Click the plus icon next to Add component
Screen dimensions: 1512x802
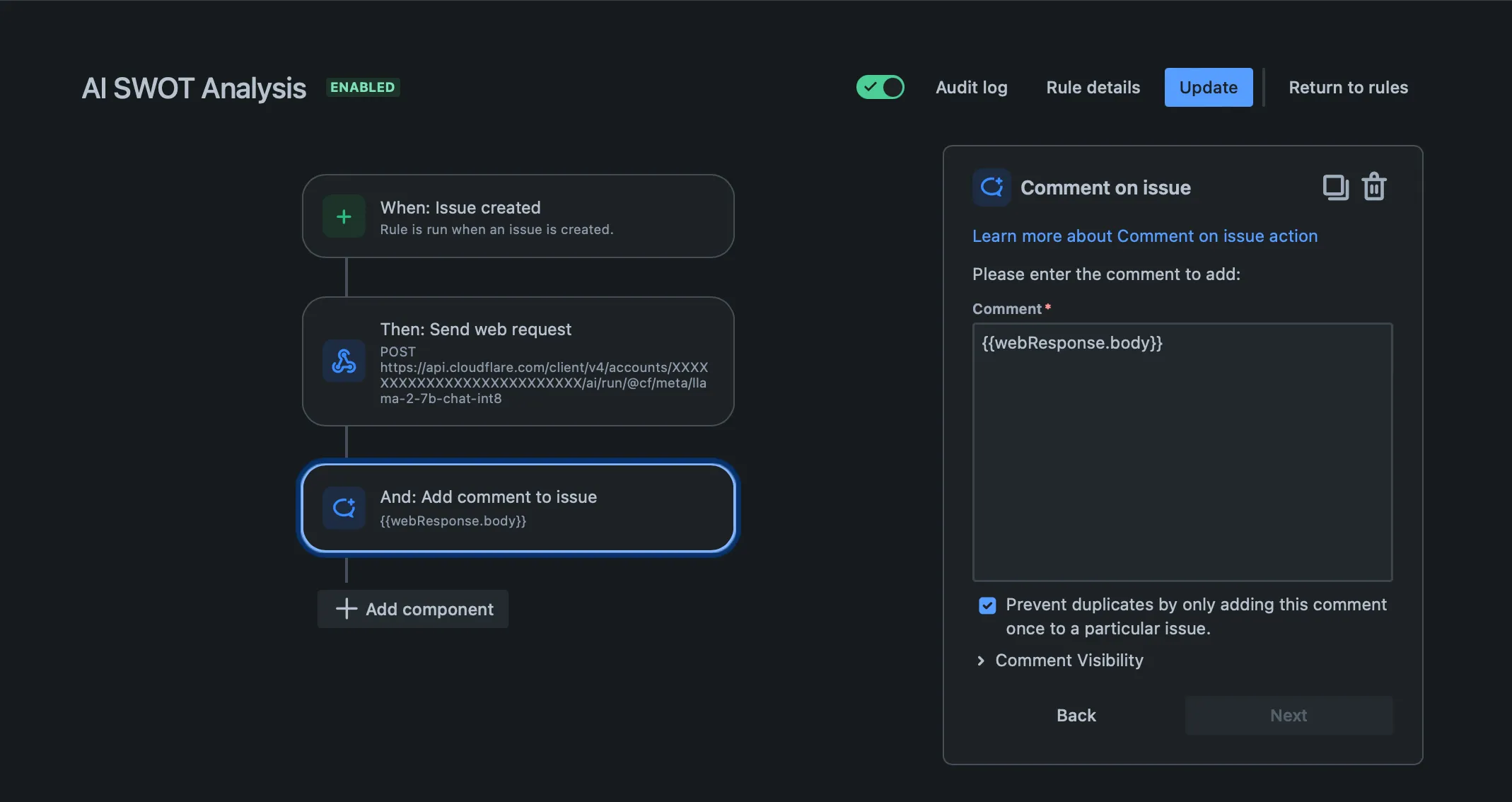345,609
